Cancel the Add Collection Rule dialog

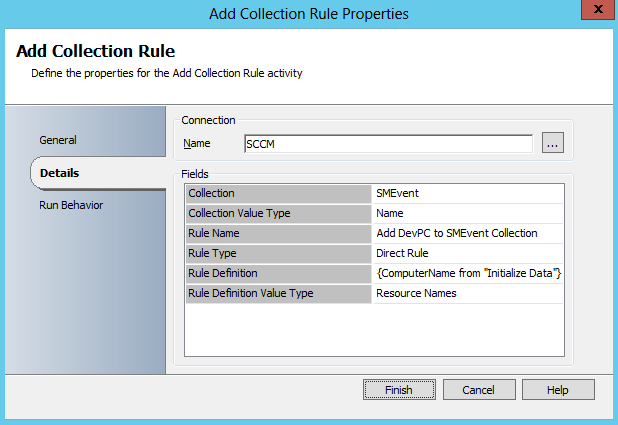coord(479,389)
